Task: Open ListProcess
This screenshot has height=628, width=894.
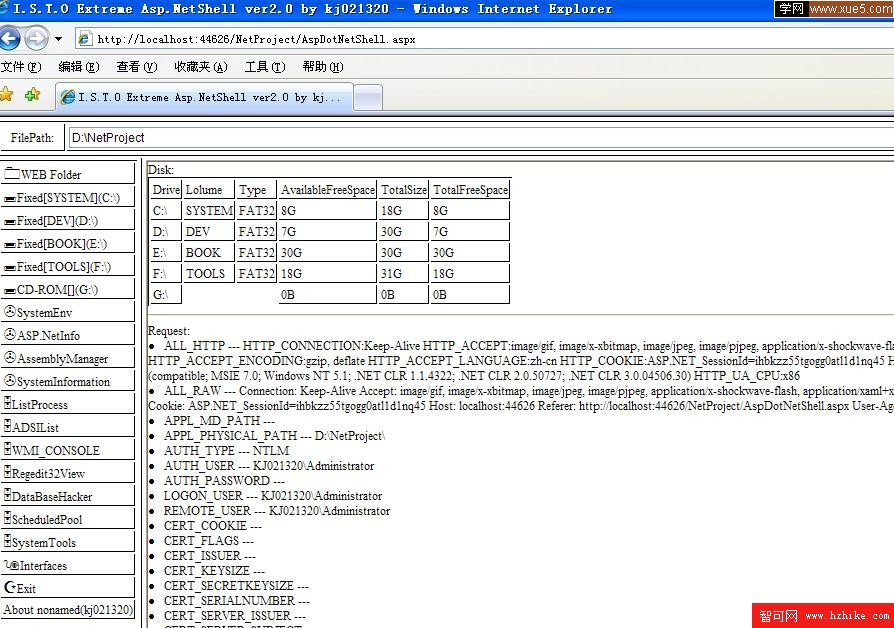Action: point(68,403)
